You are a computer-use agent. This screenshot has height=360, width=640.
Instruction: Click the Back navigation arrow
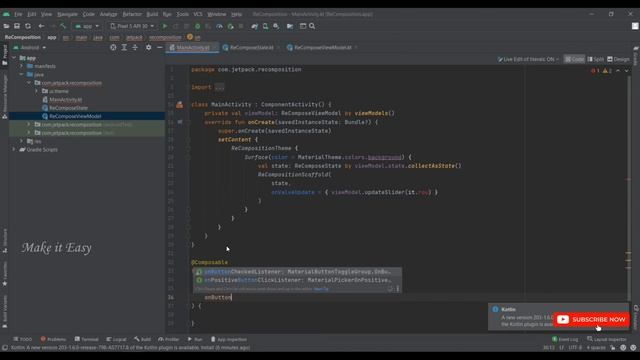[x=41, y=26]
